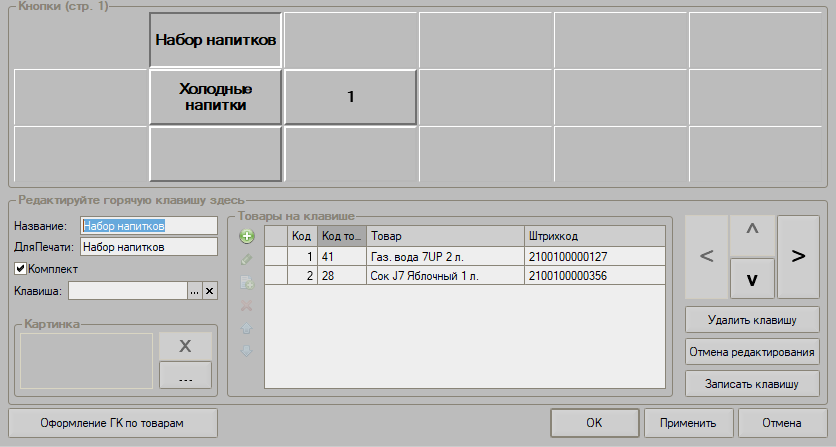Click the move row down arrow icon

click(246, 351)
